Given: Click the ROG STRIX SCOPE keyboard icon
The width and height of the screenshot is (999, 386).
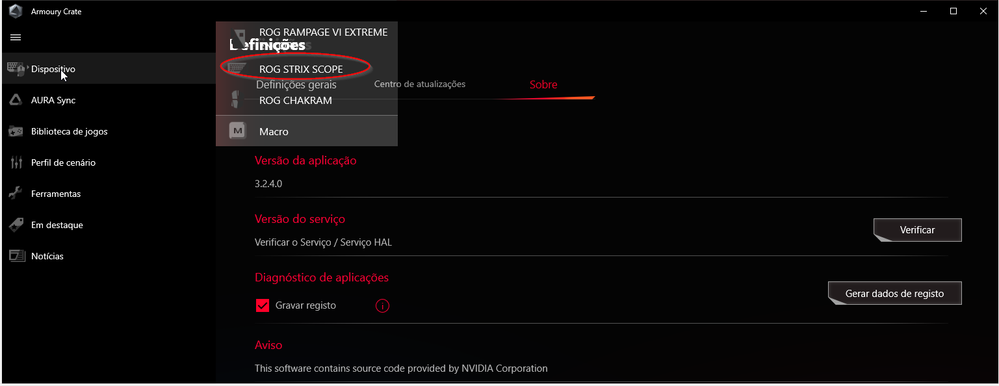Looking at the screenshot, I should click(x=237, y=69).
